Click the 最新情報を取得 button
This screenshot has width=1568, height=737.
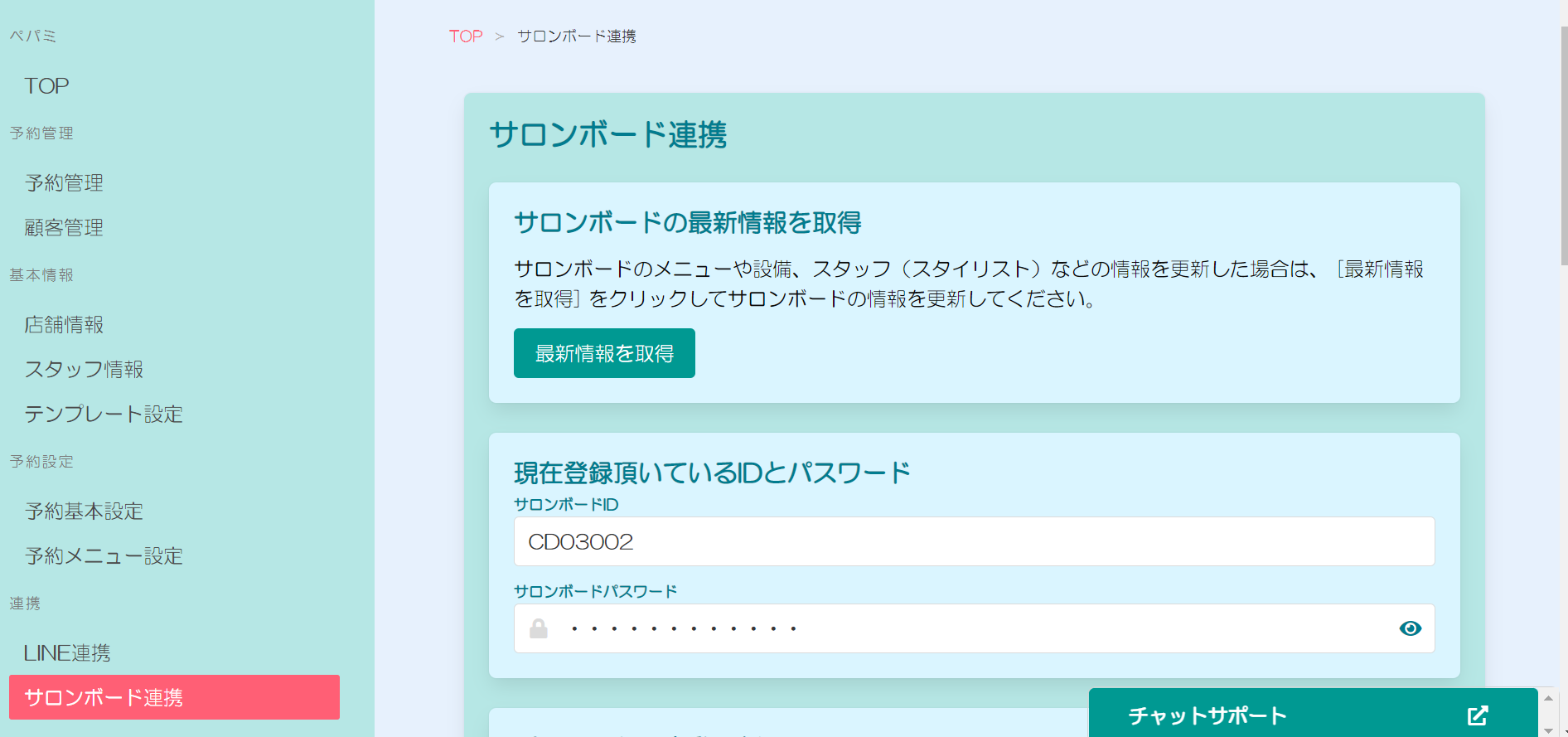tap(604, 353)
